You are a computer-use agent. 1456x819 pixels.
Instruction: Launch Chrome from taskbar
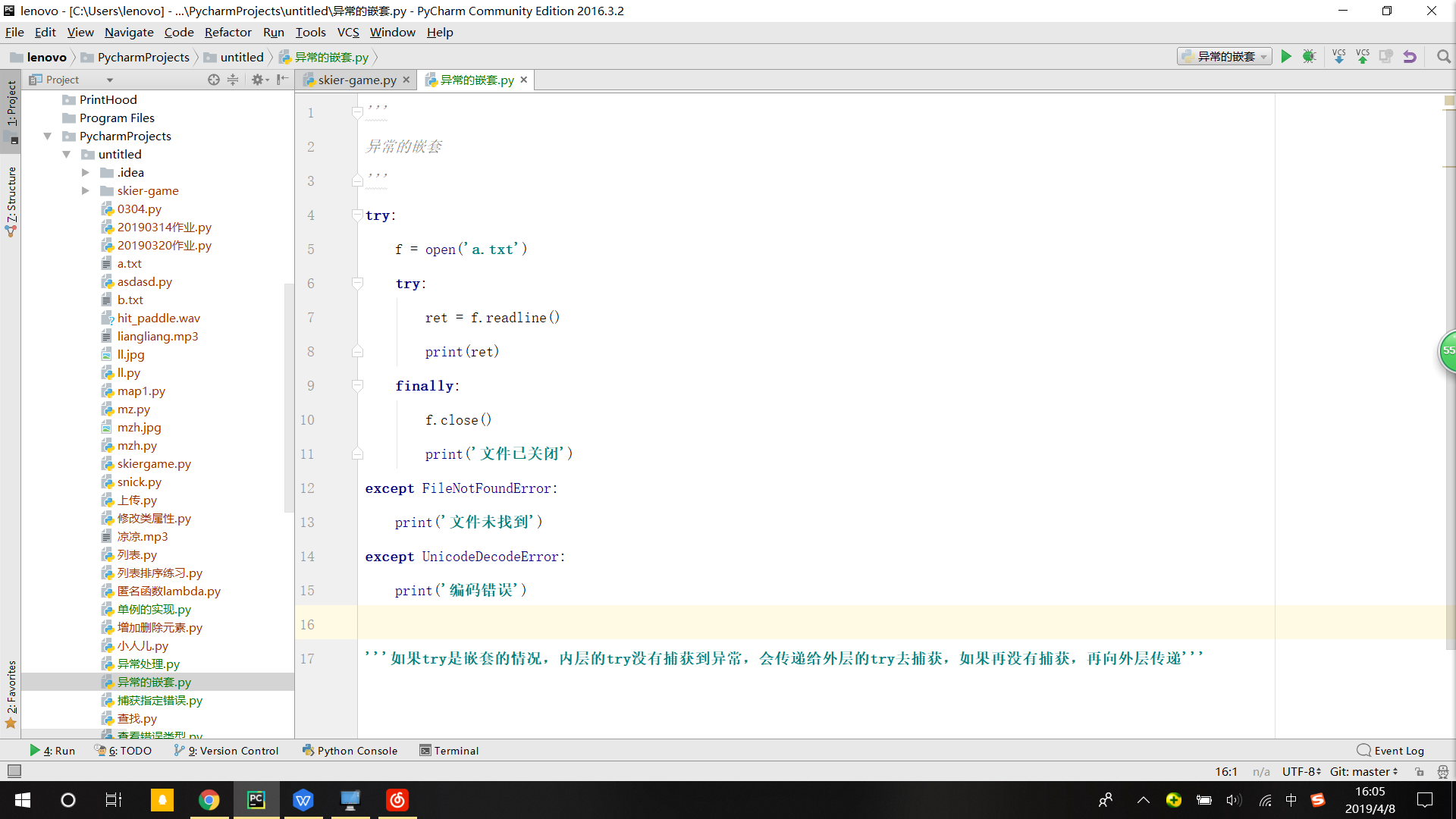(209, 800)
